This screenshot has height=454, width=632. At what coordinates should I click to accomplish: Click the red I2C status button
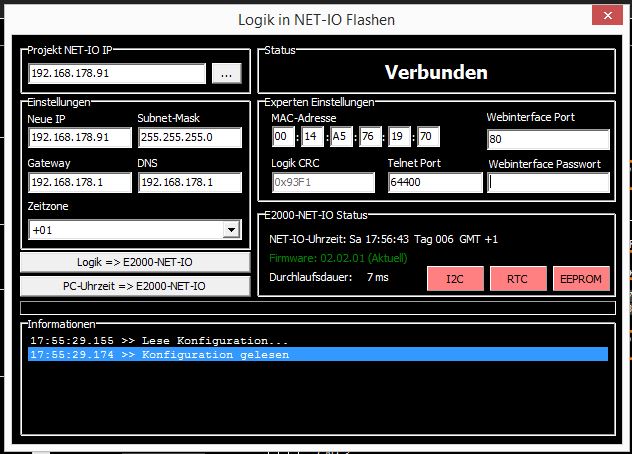click(x=455, y=279)
